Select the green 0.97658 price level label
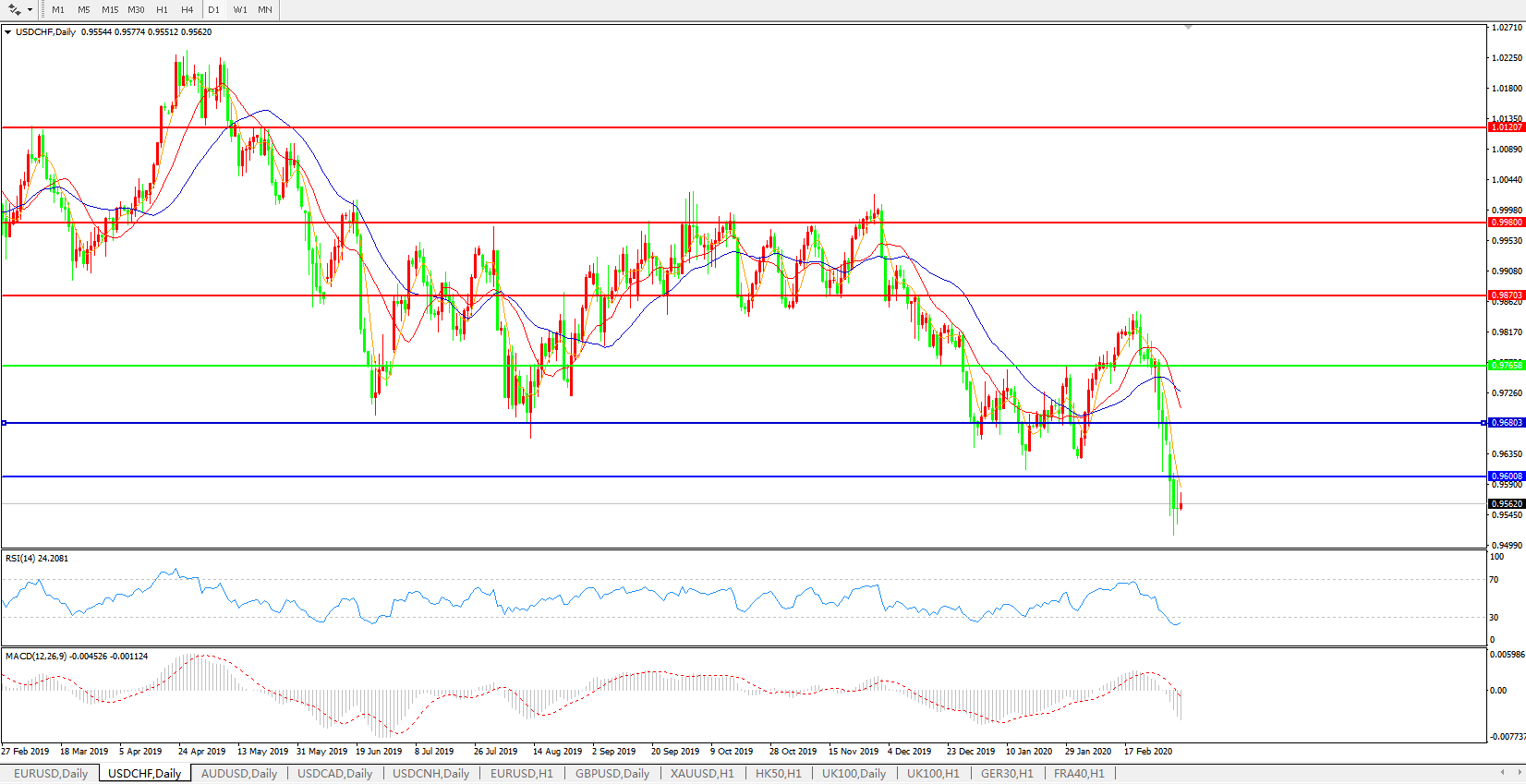The image size is (1526, 784). 1506,366
